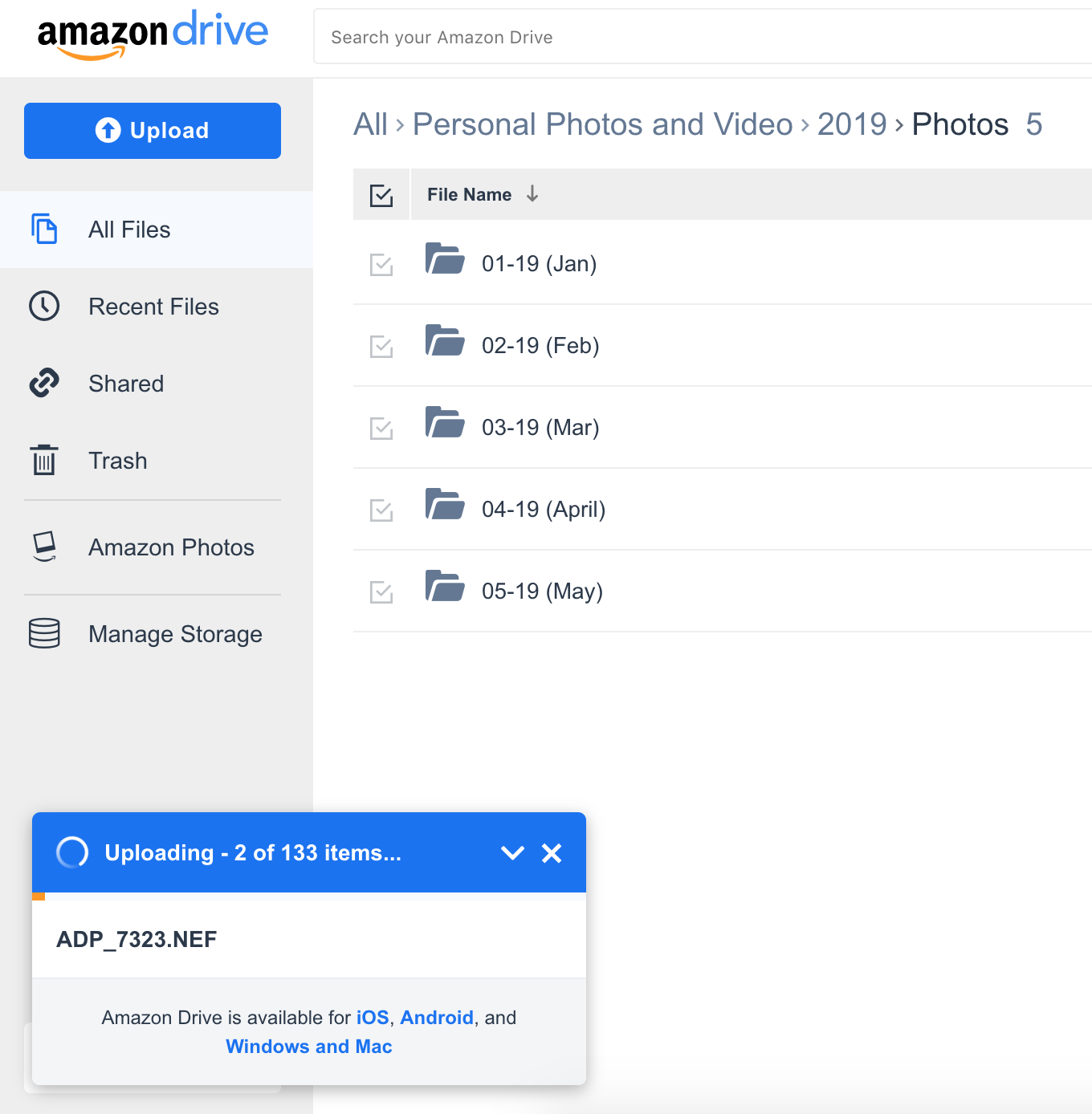The height and width of the screenshot is (1114, 1092).
Task: Click the upload spinner icon
Action: coord(72,852)
